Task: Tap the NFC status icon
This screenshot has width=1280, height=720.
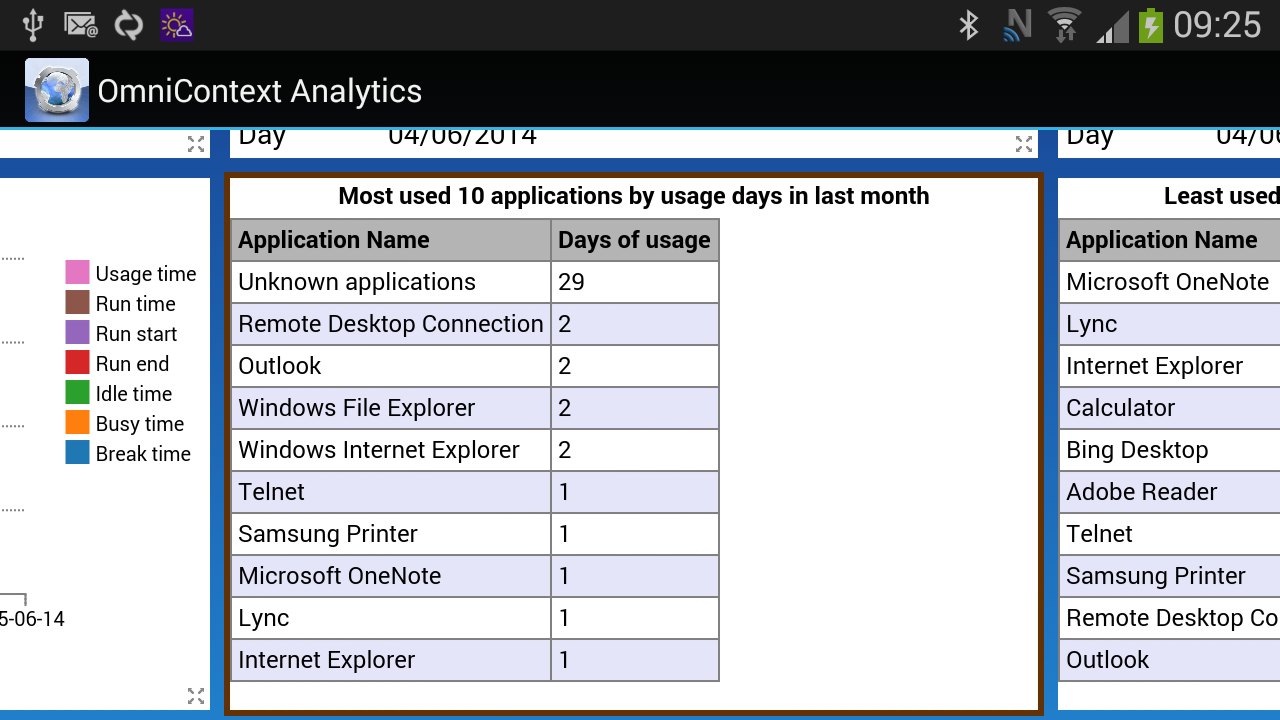Action: tap(1017, 25)
